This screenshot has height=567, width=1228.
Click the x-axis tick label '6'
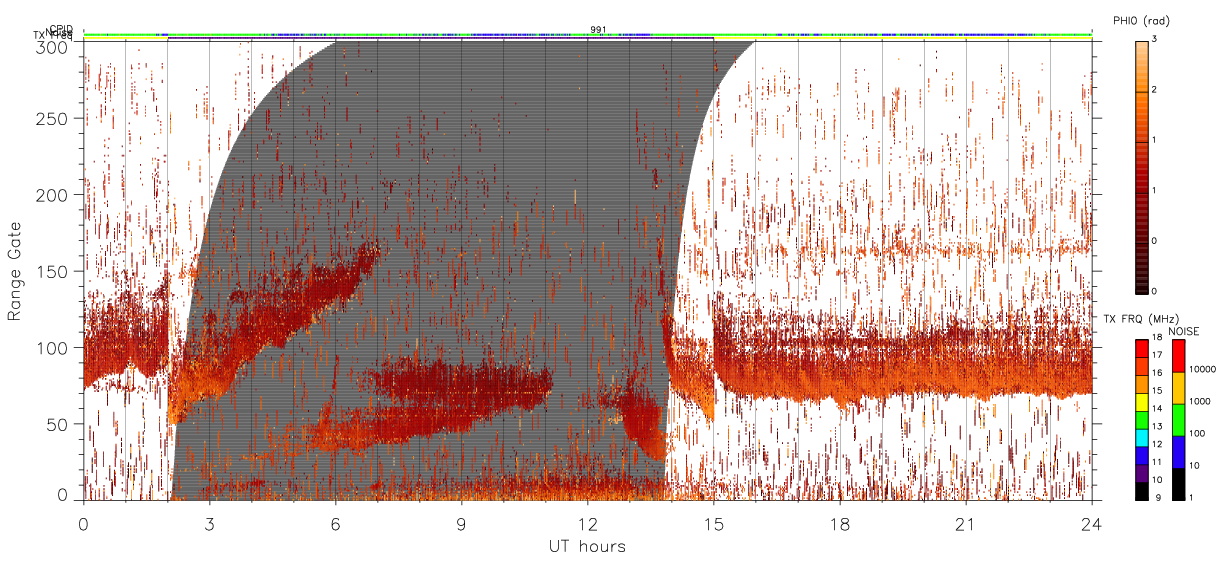(x=335, y=523)
